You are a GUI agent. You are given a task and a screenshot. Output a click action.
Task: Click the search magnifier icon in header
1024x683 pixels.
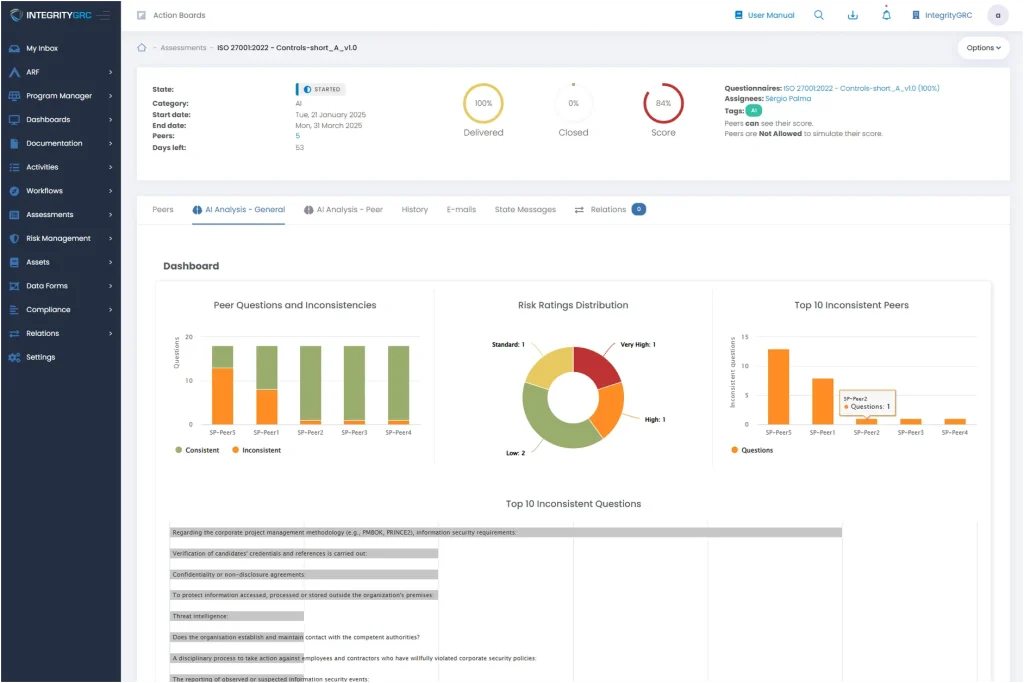tap(819, 15)
